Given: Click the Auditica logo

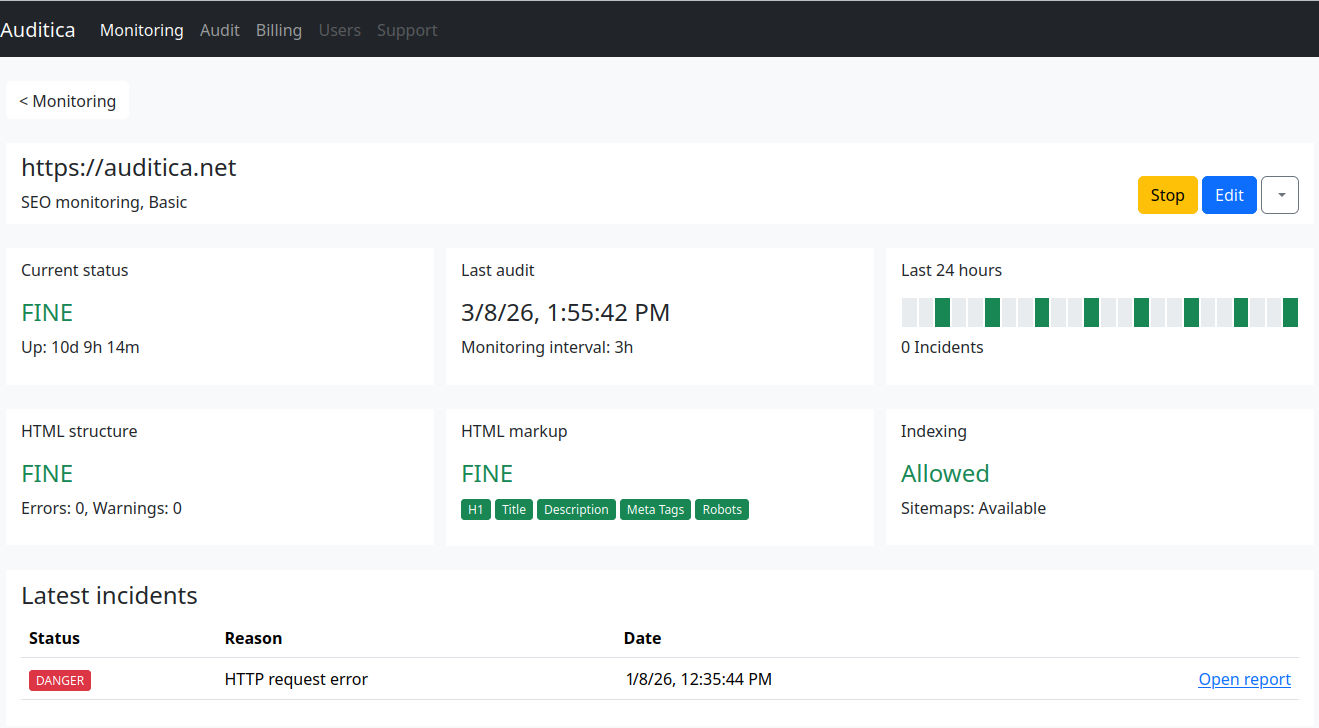Looking at the screenshot, I should 38,29.
